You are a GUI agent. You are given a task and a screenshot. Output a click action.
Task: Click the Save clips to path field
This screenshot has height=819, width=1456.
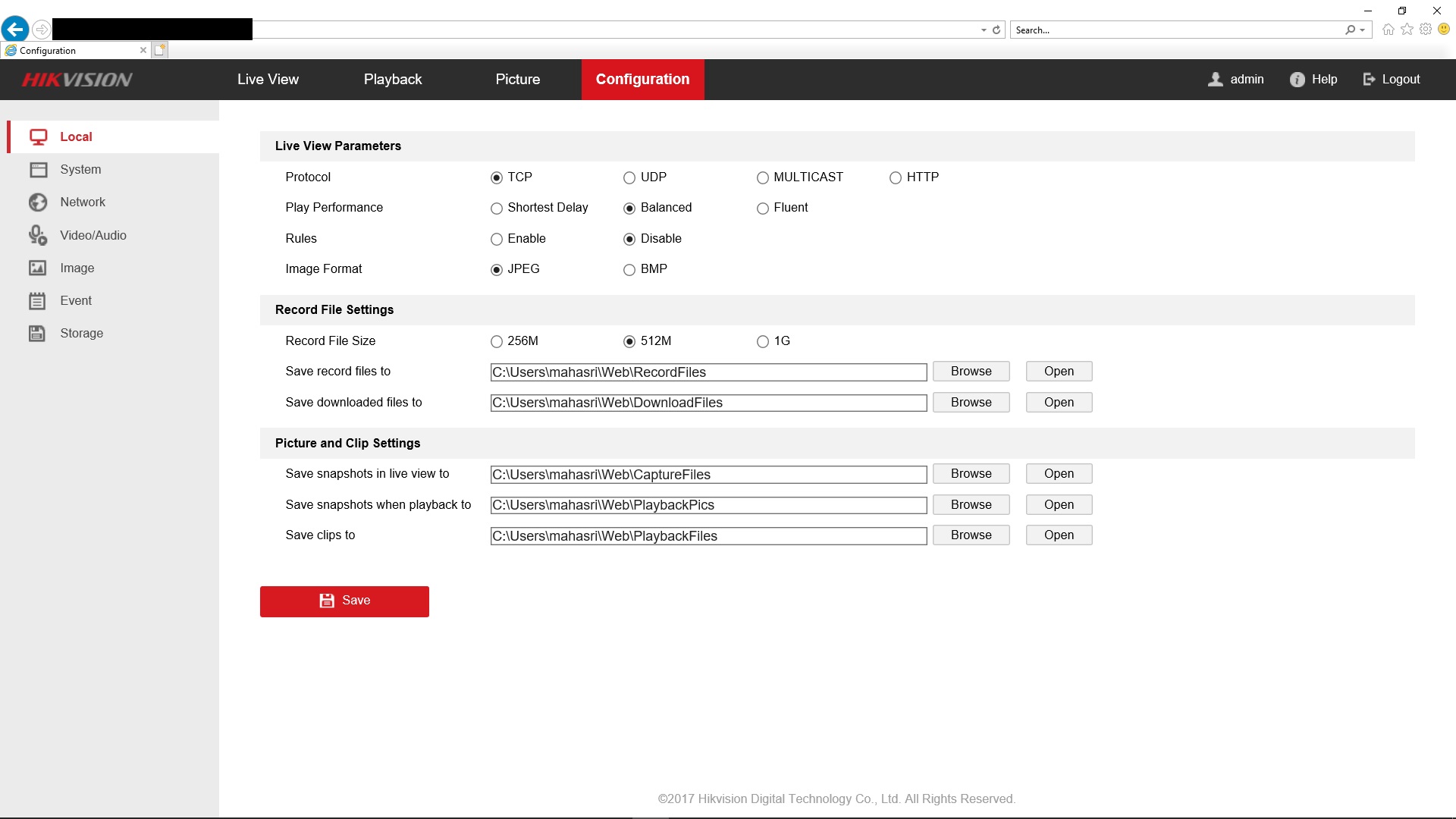708,536
